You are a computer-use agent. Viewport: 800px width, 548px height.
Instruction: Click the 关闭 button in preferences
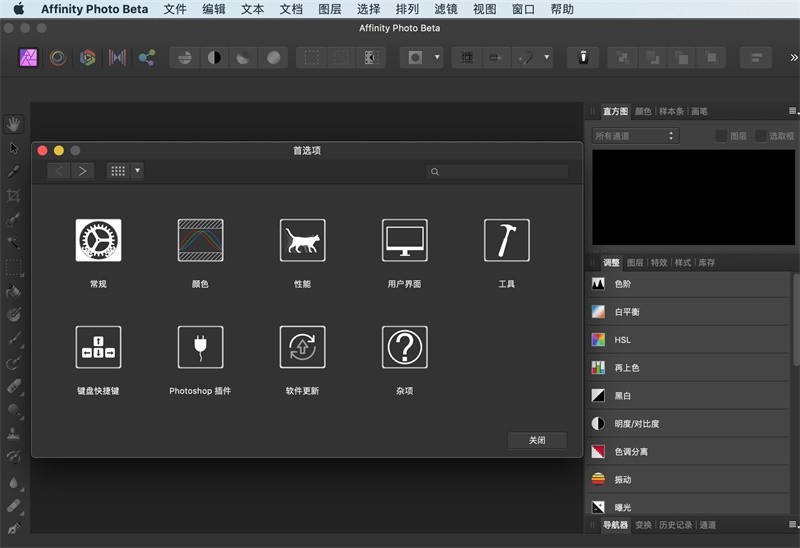[537, 440]
